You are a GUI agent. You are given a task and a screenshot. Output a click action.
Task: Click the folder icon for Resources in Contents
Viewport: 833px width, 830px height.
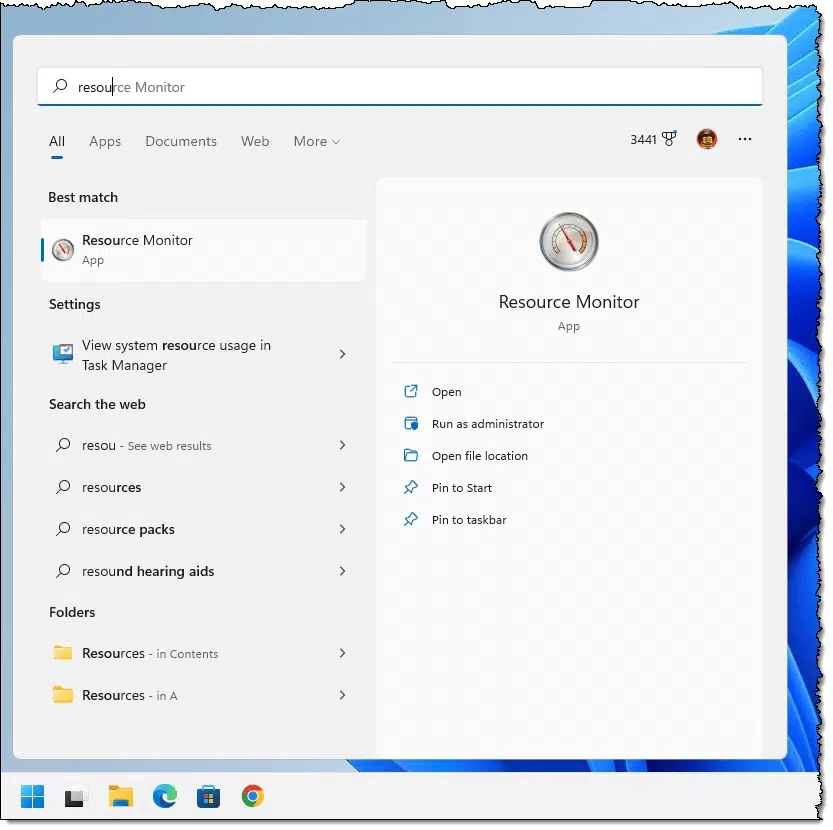tap(63, 653)
